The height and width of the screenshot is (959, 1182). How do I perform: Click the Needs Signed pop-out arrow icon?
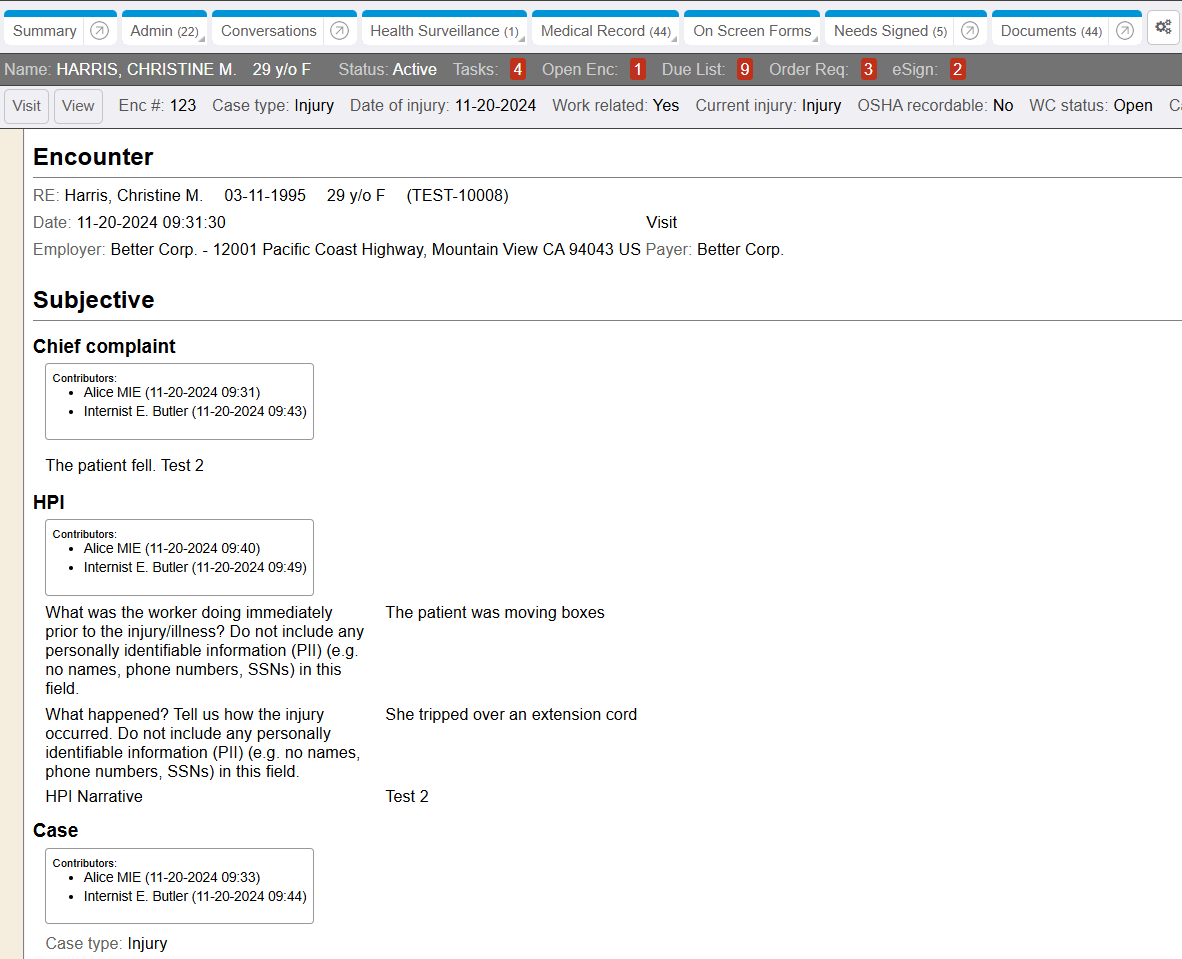(969, 31)
